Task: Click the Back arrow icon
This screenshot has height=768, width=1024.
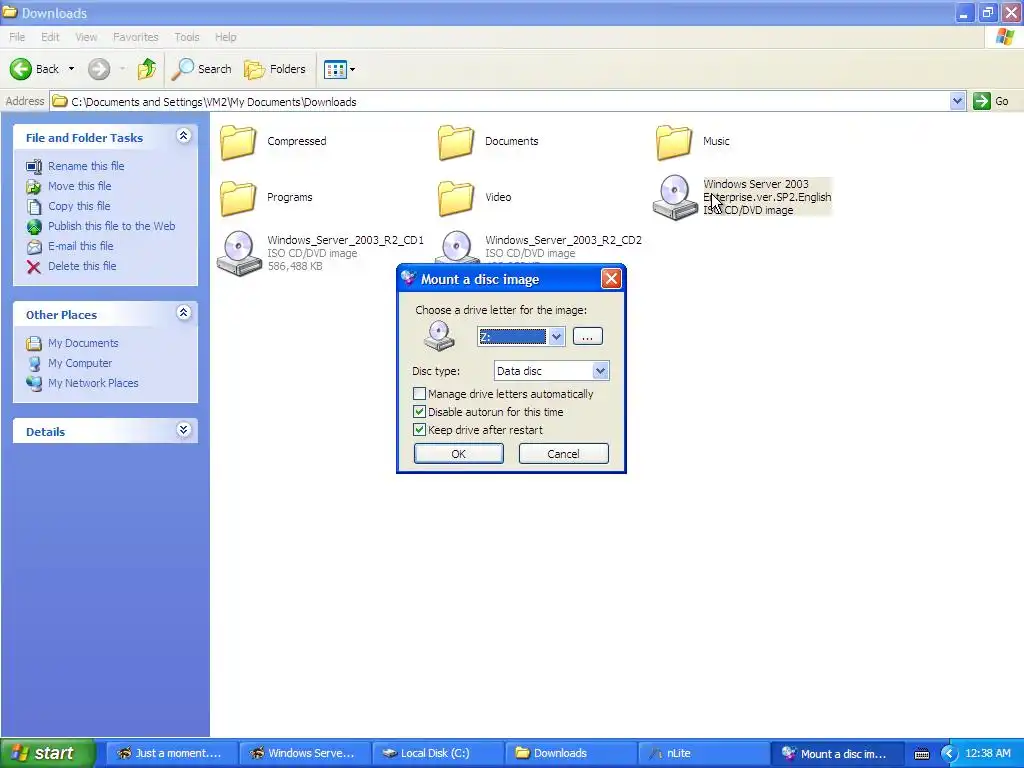Action: [x=21, y=69]
